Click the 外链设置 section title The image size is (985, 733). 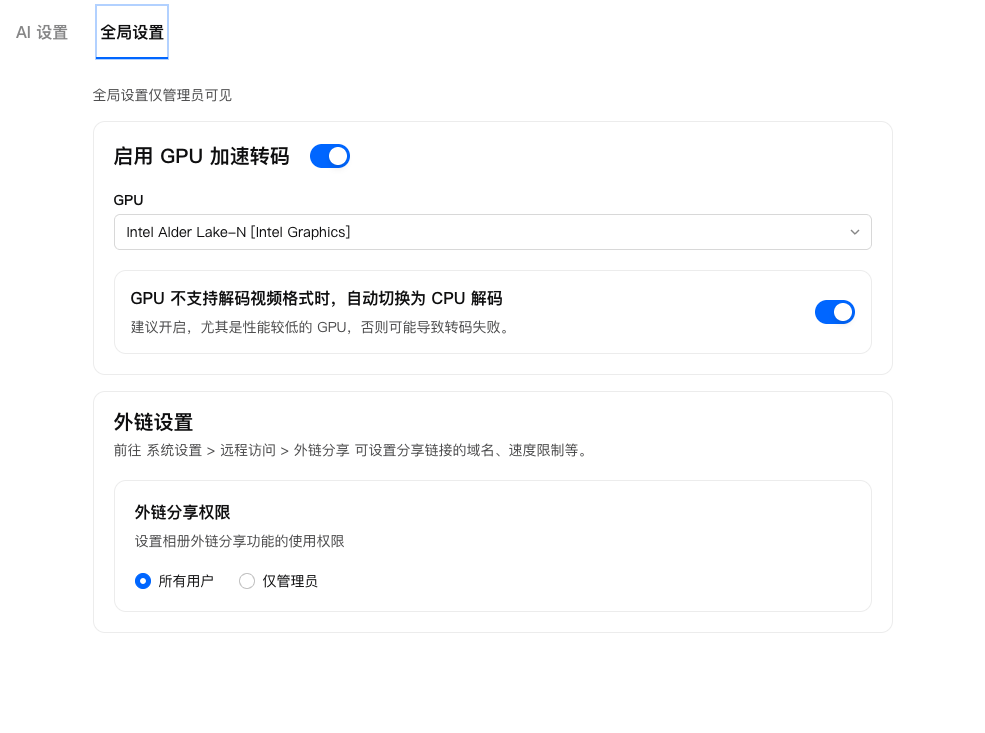coord(155,423)
